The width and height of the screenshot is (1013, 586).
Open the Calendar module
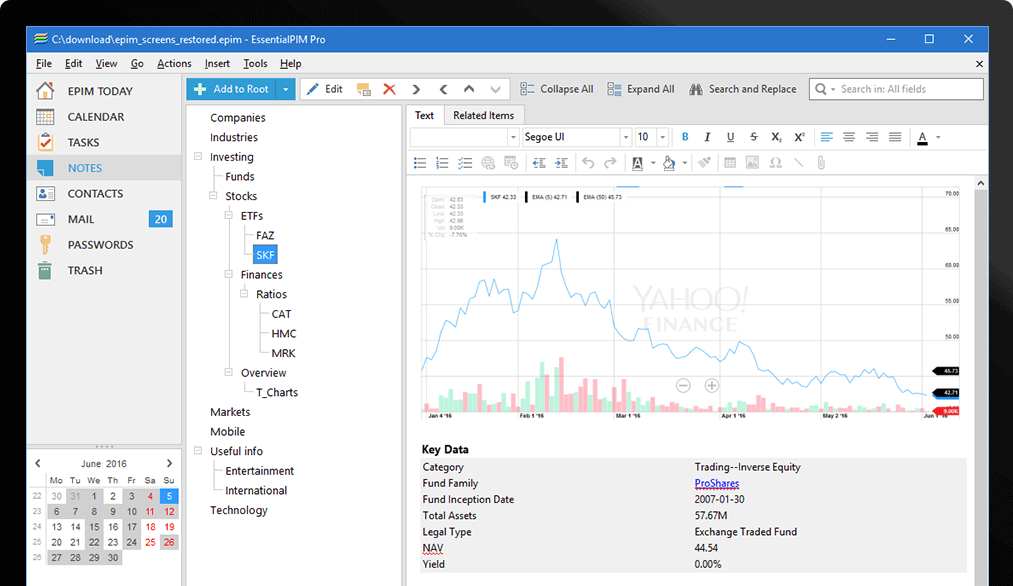click(x=95, y=117)
